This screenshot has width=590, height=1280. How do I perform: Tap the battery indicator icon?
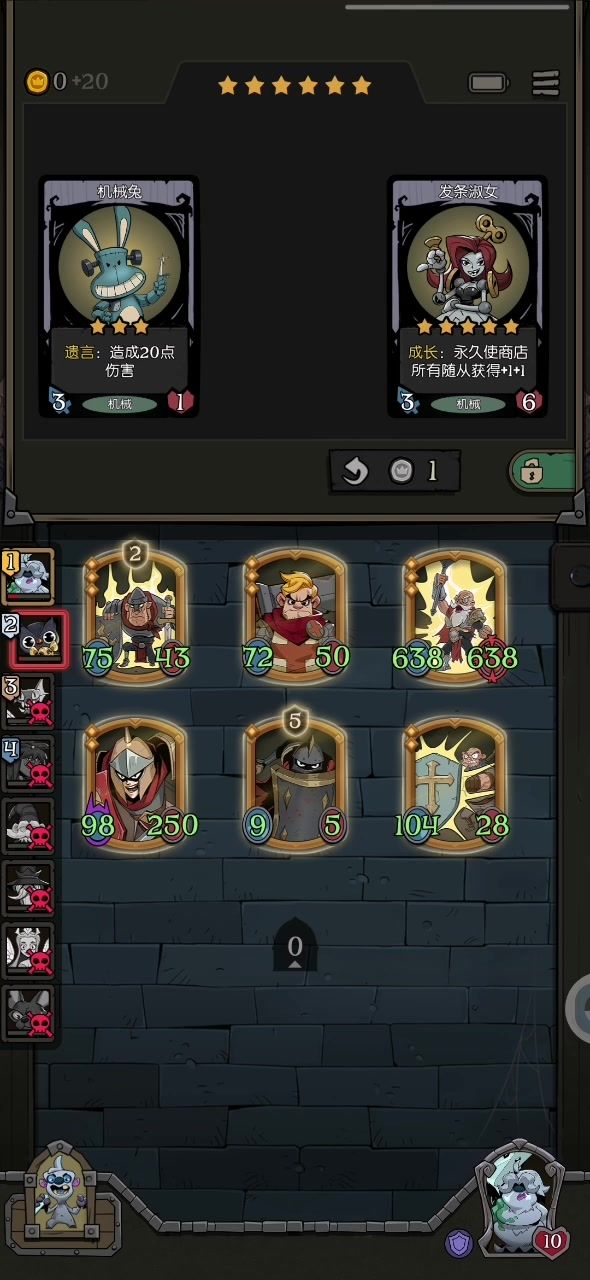tap(488, 83)
